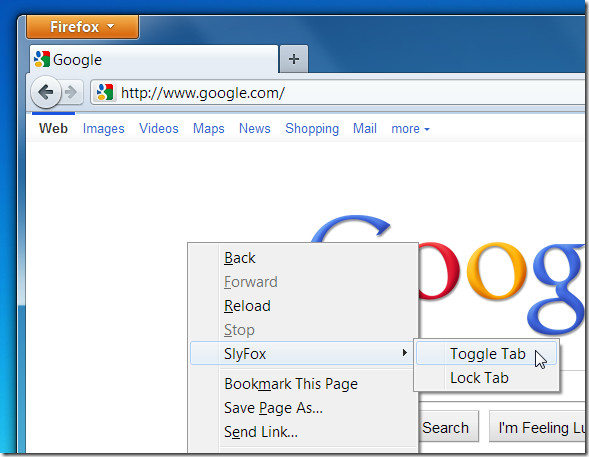Open the Mail link

[365, 128]
